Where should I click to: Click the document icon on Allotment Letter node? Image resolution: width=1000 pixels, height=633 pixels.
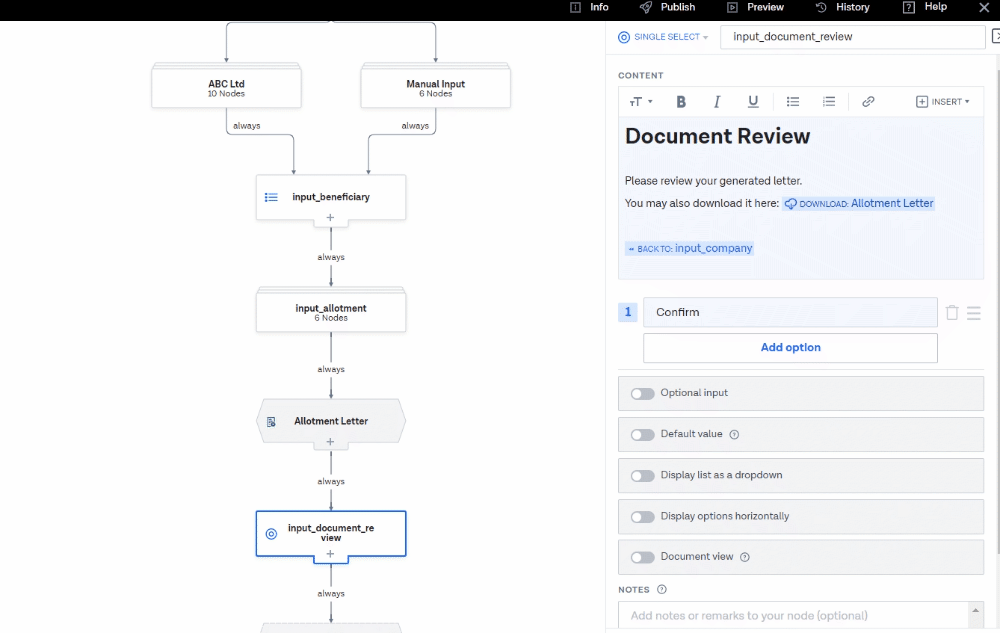point(271,422)
